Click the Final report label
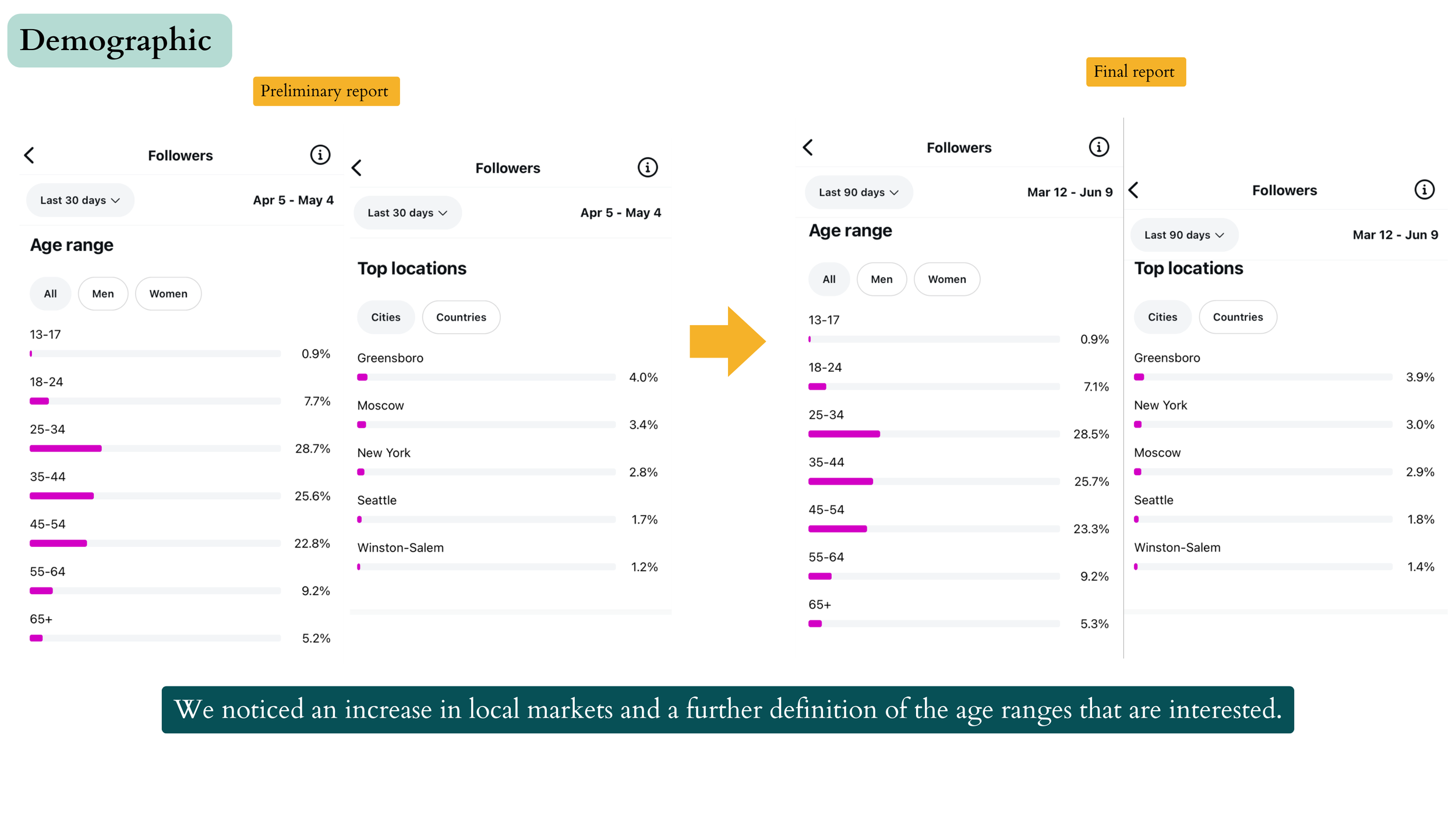1456x819 pixels. click(x=1135, y=72)
